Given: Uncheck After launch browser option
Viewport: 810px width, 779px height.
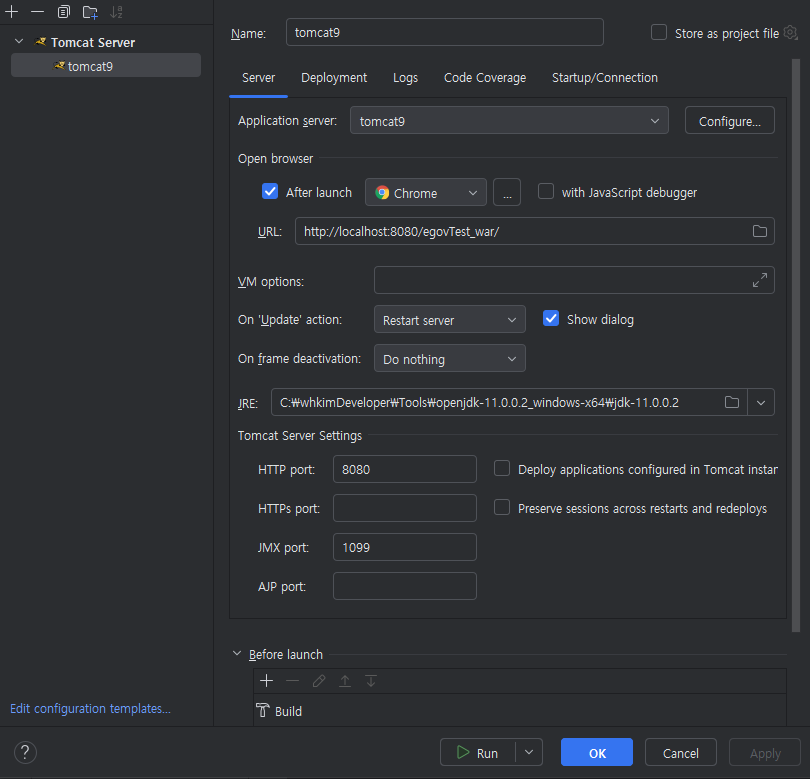Looking at the screenshot, I should (x=270, y=191).
